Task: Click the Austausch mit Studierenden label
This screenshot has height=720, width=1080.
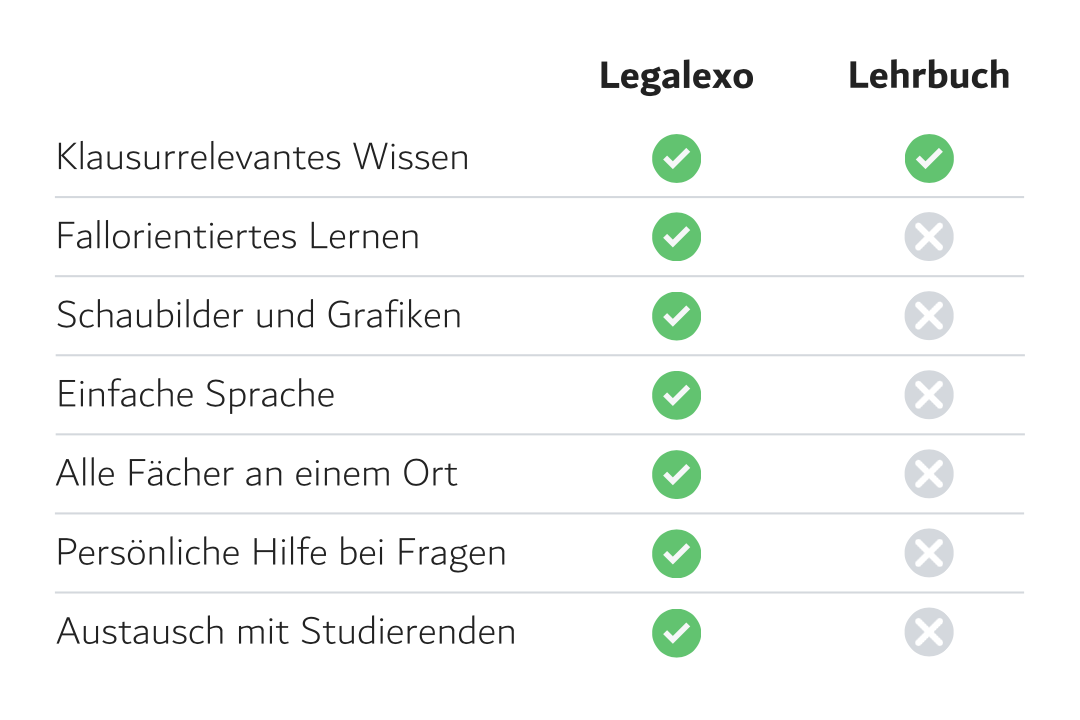Action: tap(286, 632)
